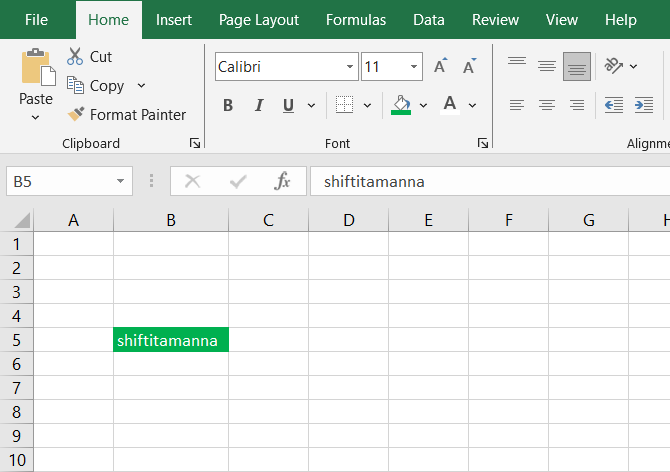
Task: Select the Home tab
Action: (x=109, y=20)
